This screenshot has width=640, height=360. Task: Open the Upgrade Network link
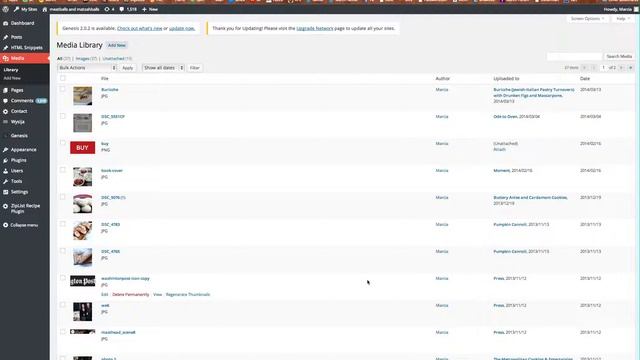tap(315, 29)
